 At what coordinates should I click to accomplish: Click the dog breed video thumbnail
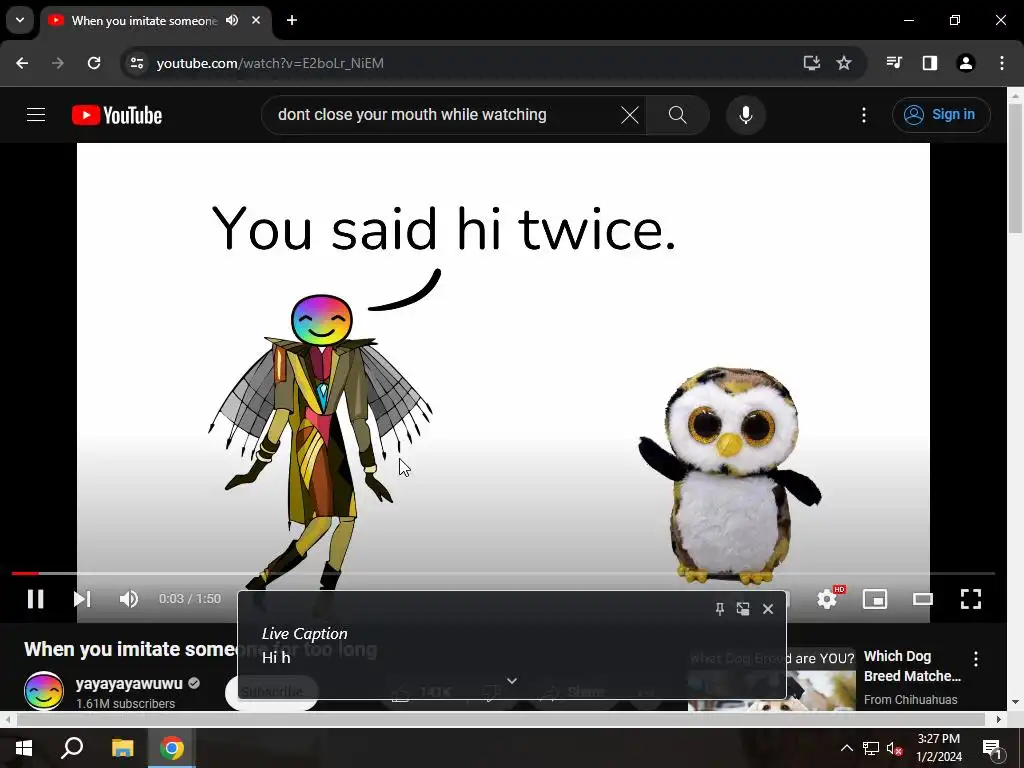[x=772, y=679]
